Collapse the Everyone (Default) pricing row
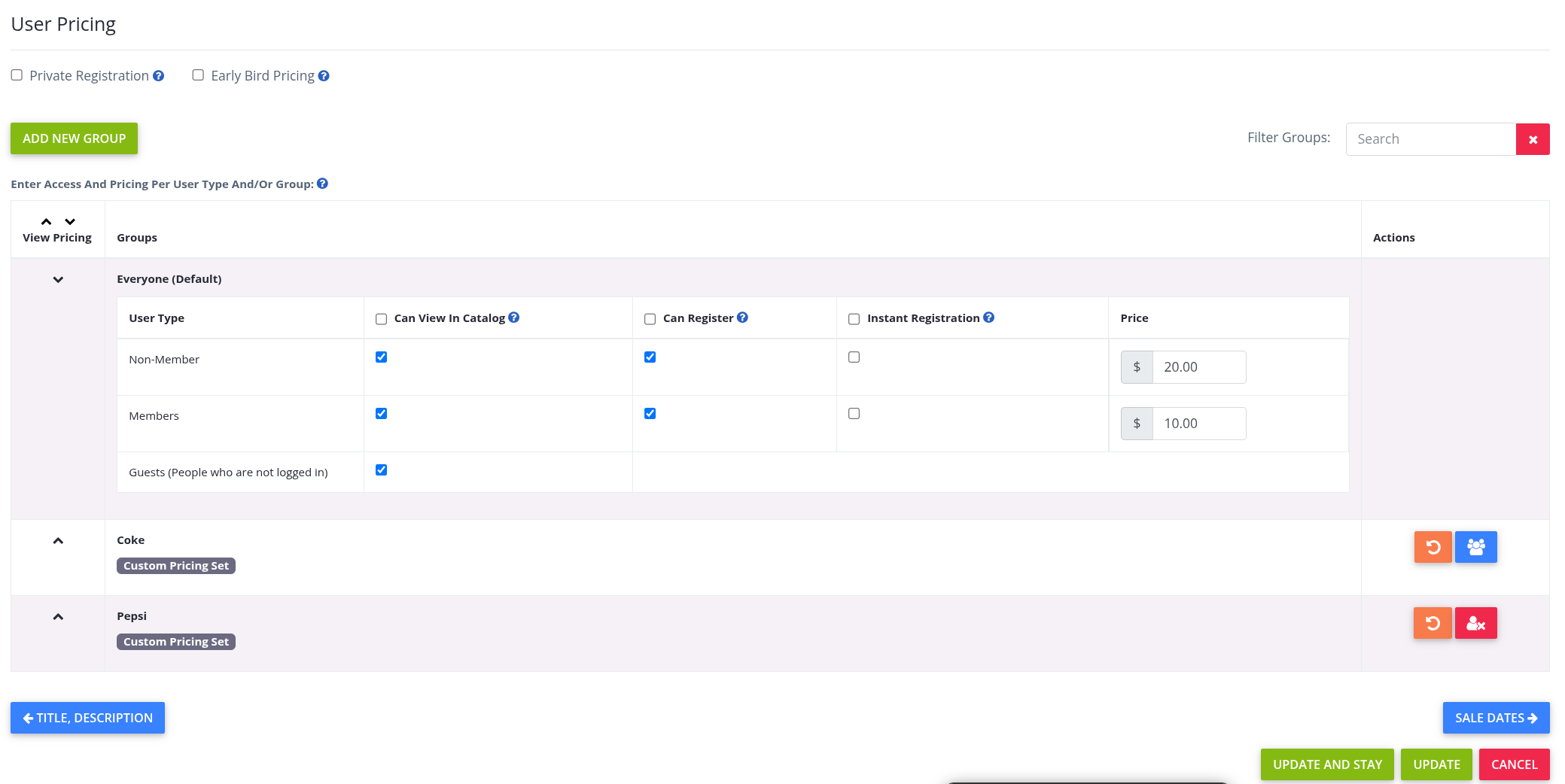The height and width of the screenshot is (784, 1565). (58, 280)
